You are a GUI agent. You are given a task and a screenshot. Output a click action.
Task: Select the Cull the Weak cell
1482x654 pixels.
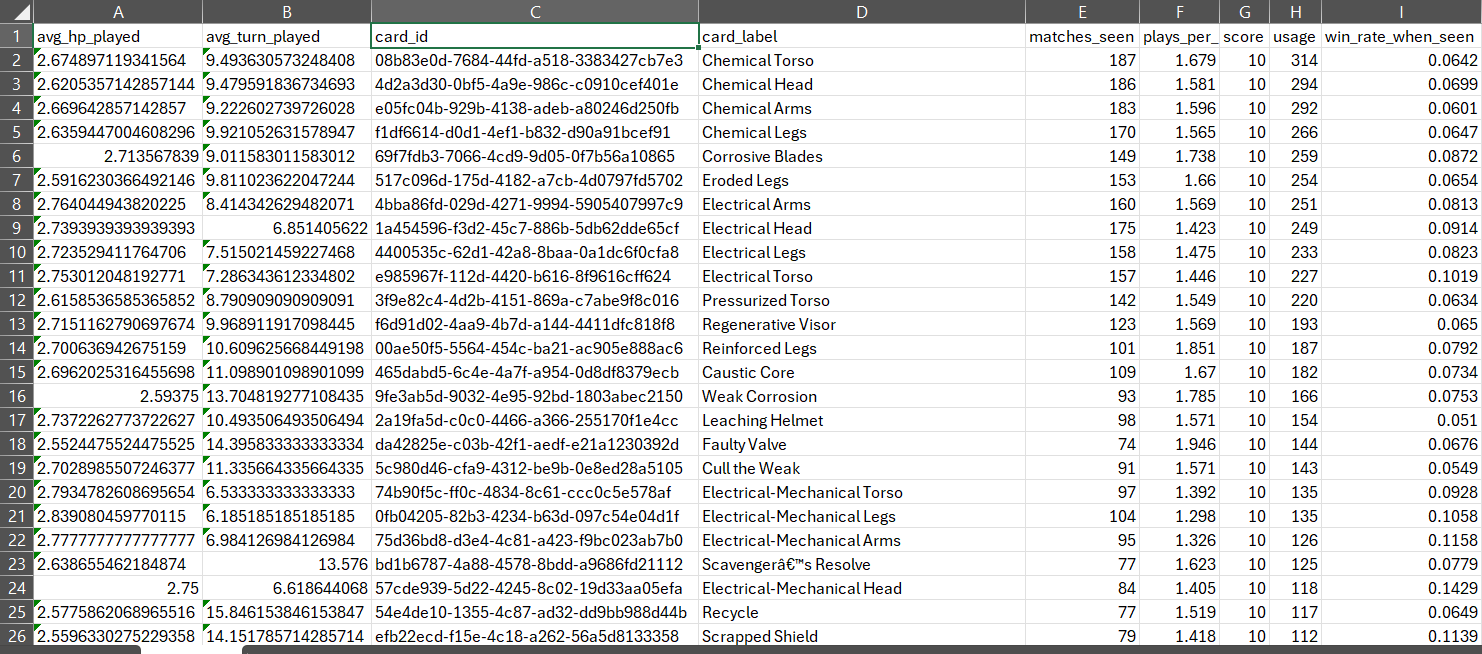tap(862, 468)
